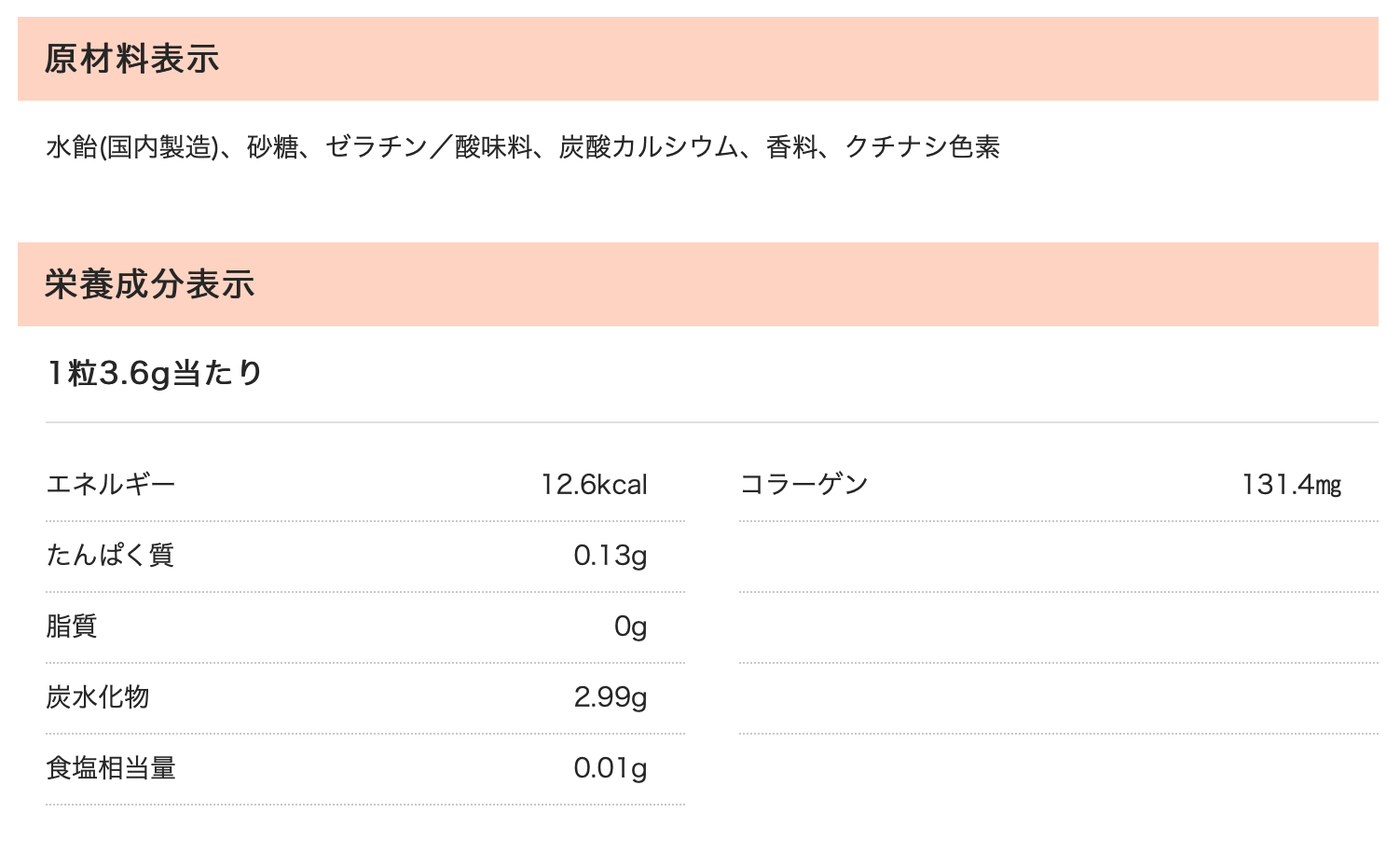Click the 12.6kcal energy value
This screenshot has width=1400, height=854.
[x=594, y=485]
